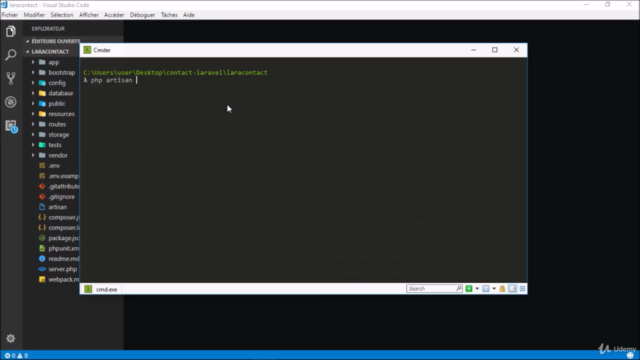Expand the resources folder arrow
This screenshot has width=640, height=360.
pyautogui.click(x=33, y=114)
